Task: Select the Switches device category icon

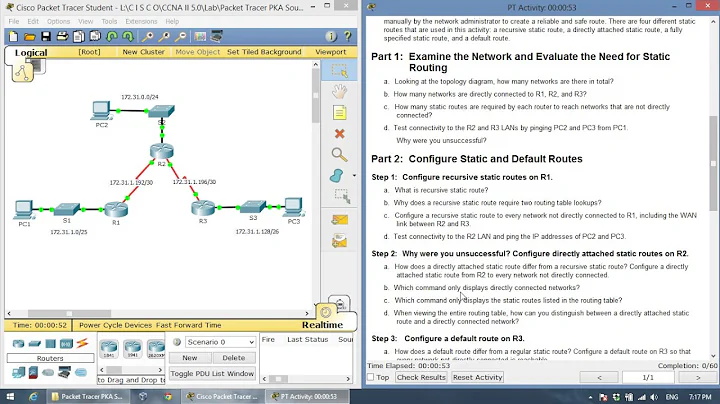Action: pyautogui.click(x=34, y=343)
